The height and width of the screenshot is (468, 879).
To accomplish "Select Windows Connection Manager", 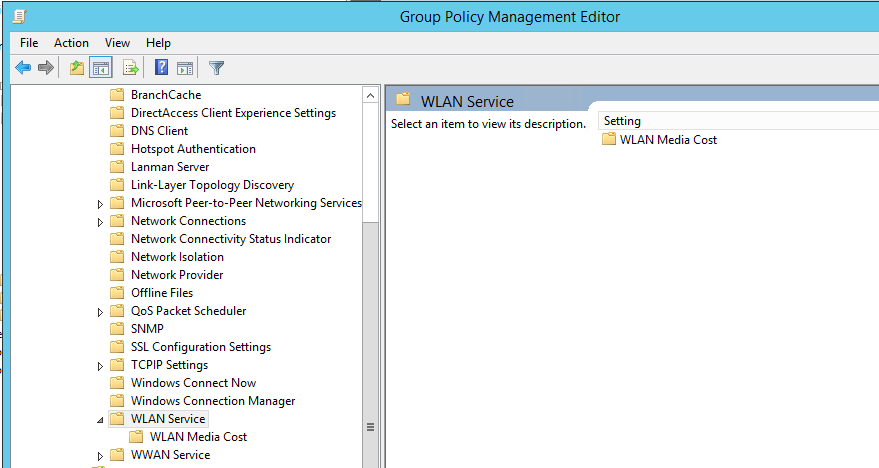I will (213, 401).
